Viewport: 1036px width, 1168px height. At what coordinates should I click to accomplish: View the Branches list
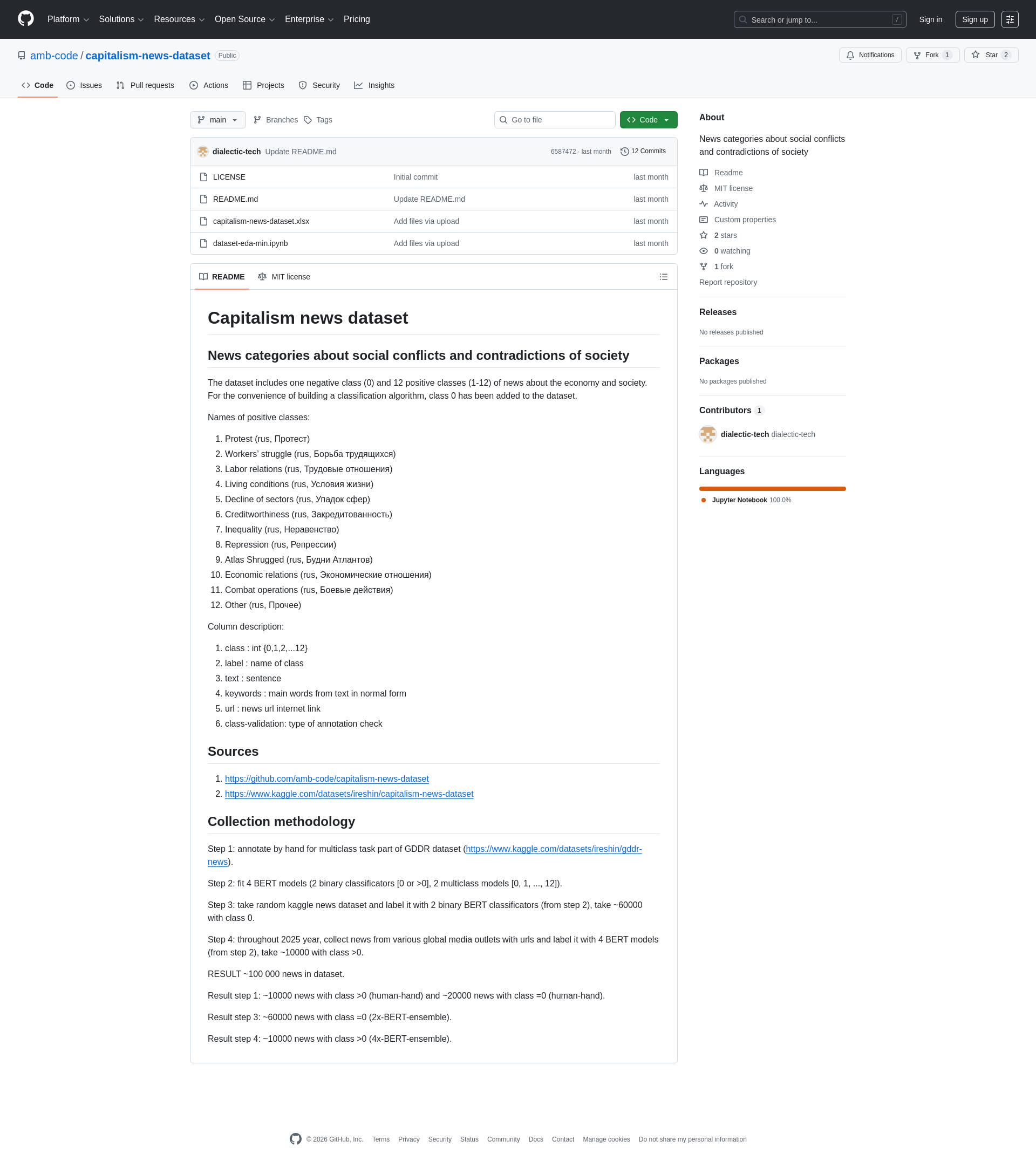(275, 119)
